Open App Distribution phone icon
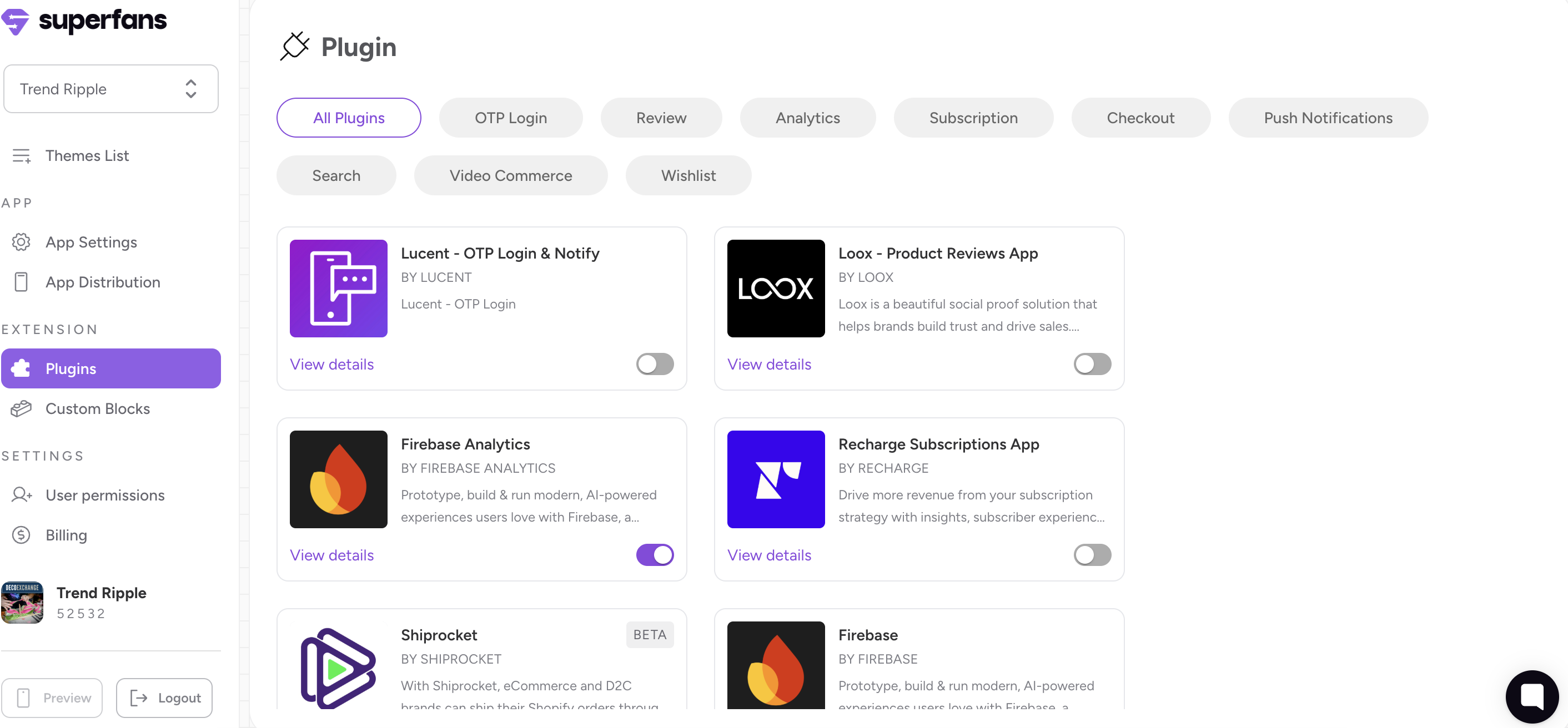Viewport: 1568px width, 728px height. tap(21, 282)
